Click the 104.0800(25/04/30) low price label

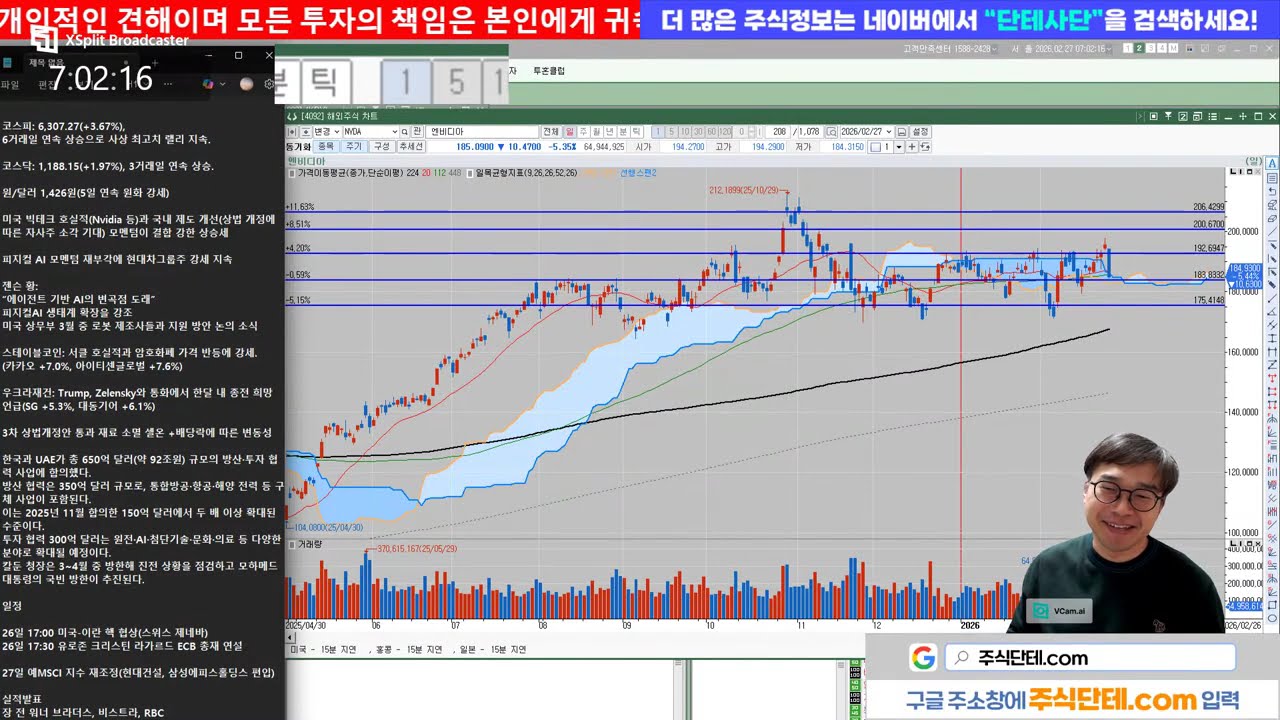pyautogui.click(x=327, y=527)
